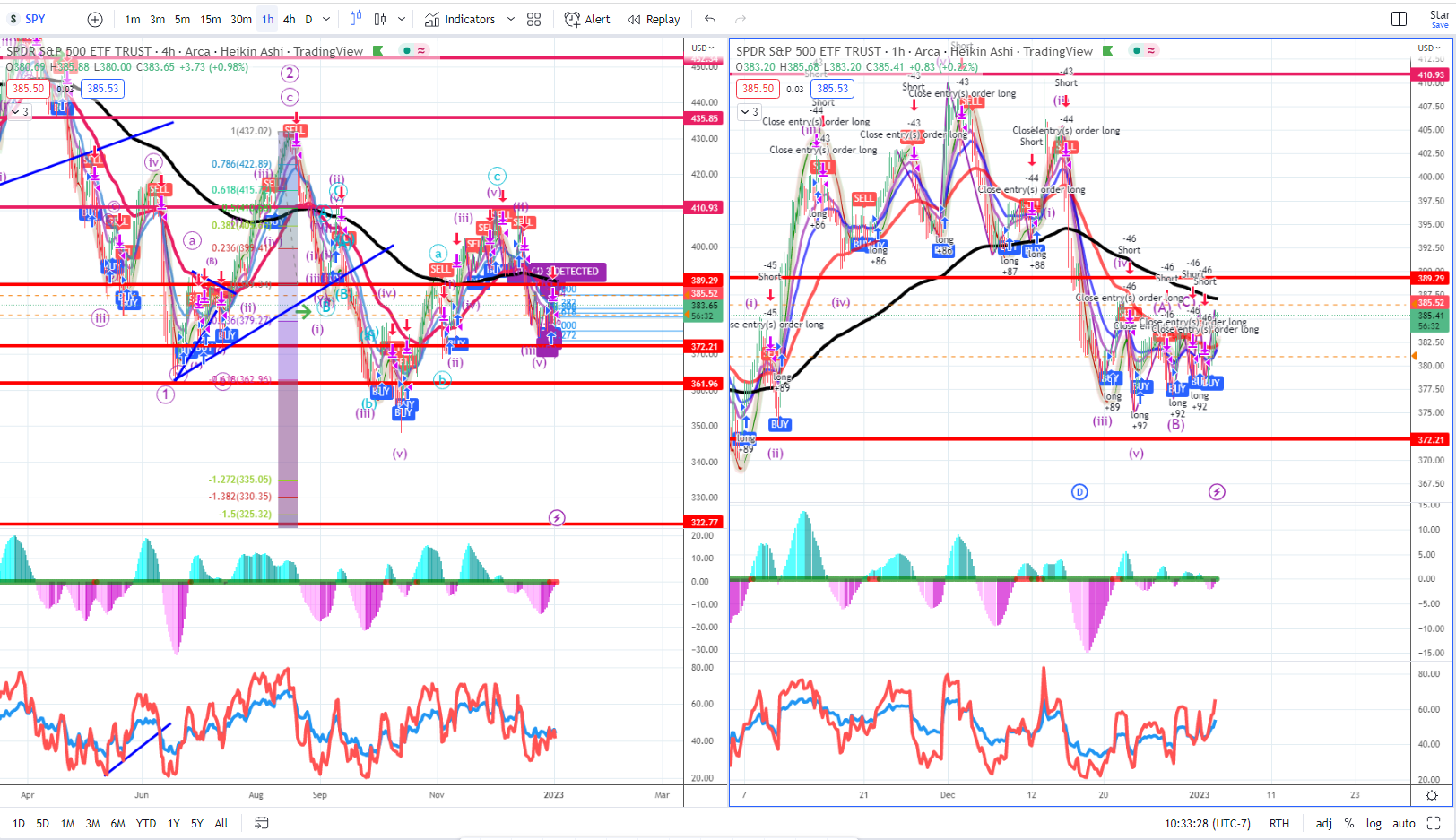Select the 15m timeframe
Screen dimensions: 1456x840
pos(211,19)
